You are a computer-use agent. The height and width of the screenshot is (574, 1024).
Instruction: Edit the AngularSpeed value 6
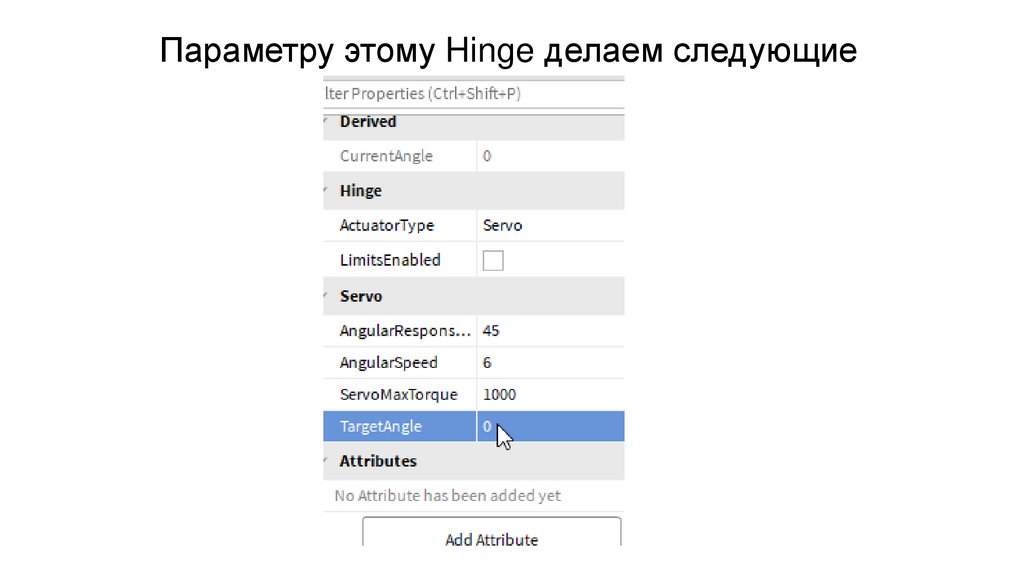550,362
